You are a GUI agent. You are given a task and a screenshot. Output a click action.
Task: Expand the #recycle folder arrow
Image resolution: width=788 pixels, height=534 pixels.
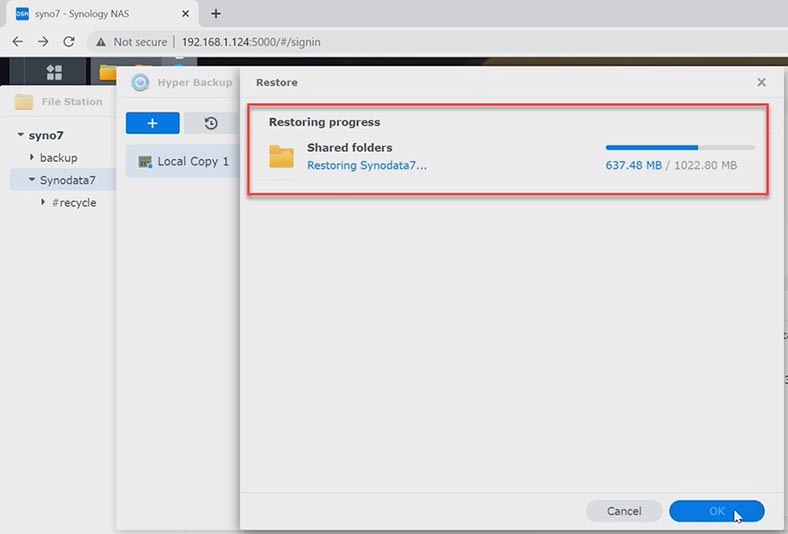(43, 202)
